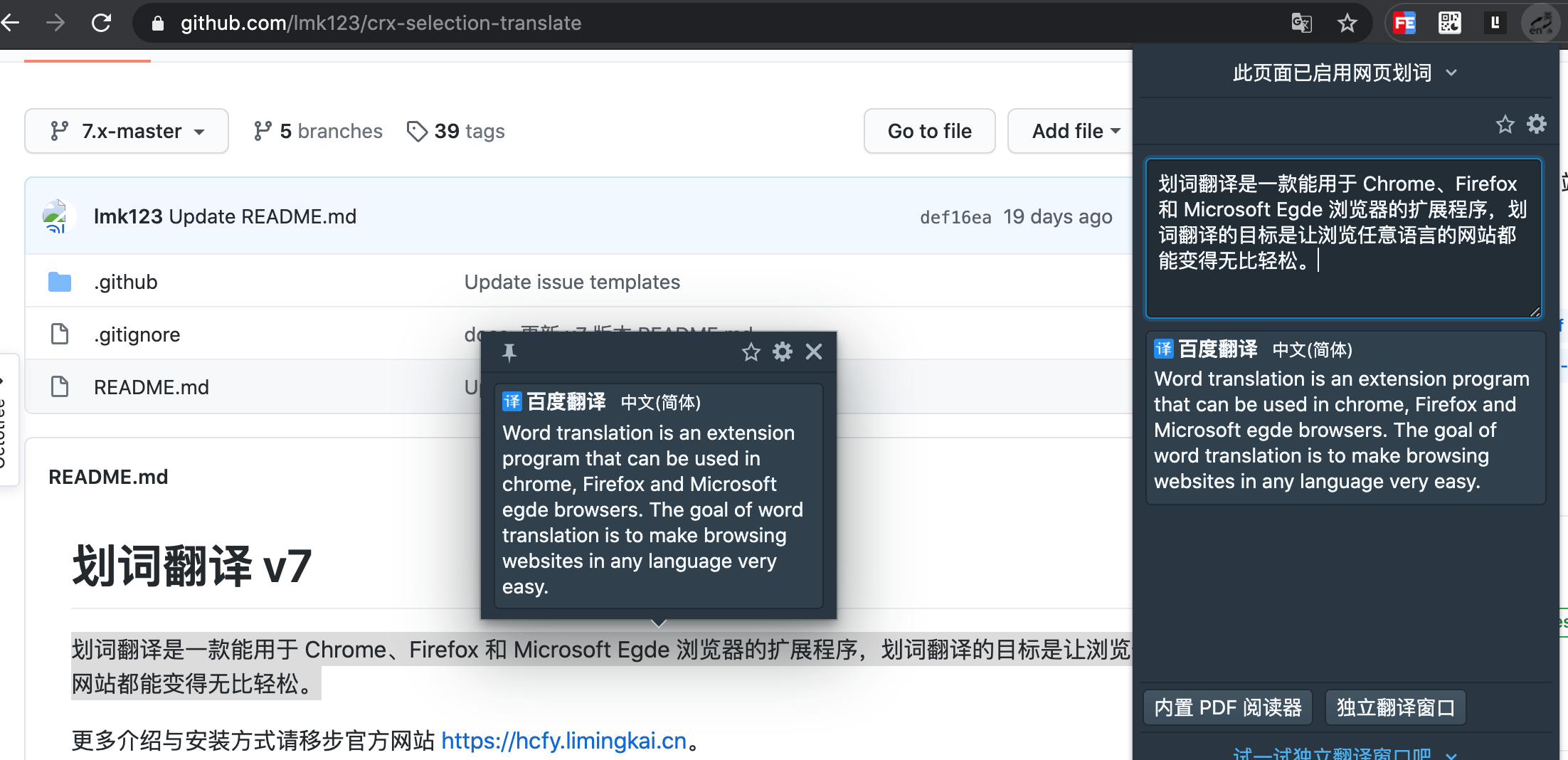Close the floating translation popup
The height and width of the screenshot is (760, 1568).
pos(814,352)
